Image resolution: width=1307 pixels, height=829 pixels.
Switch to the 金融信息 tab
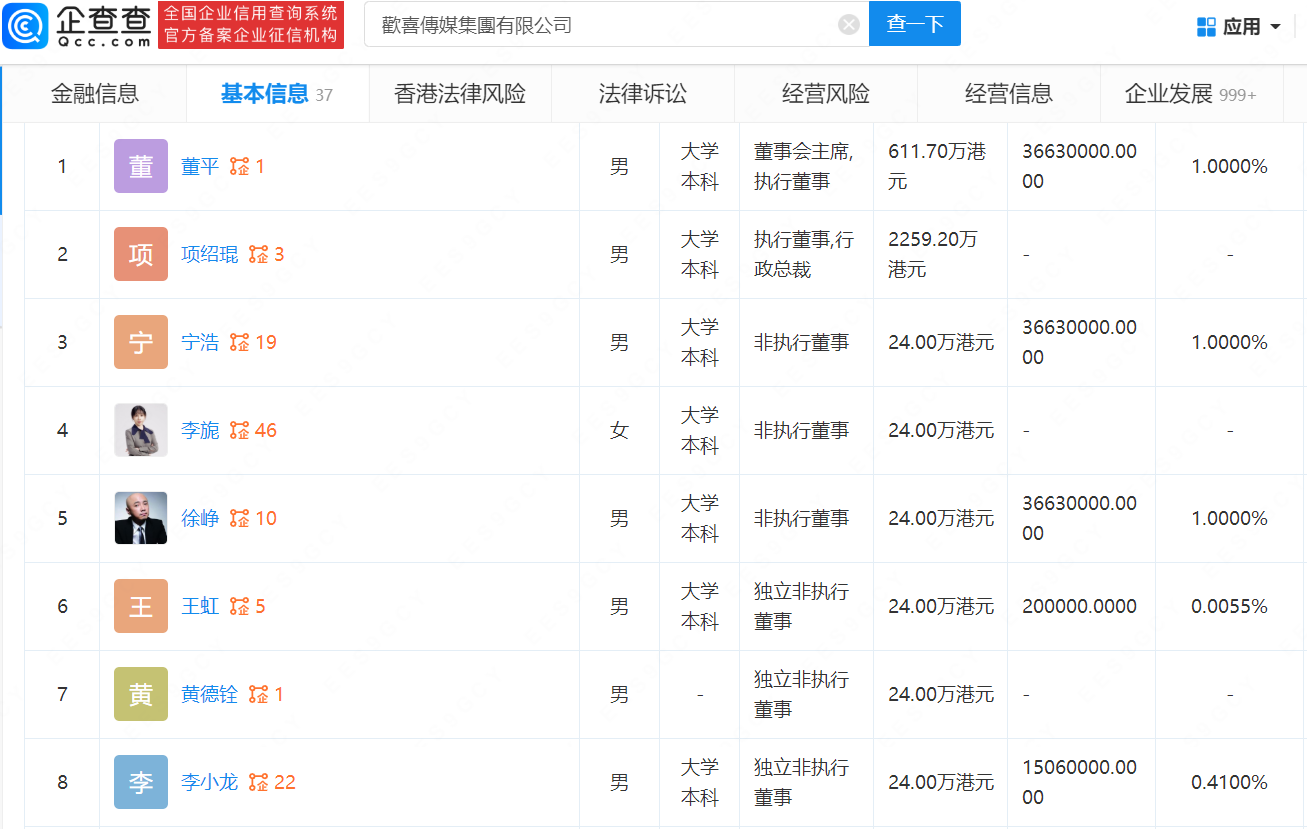pos(95,94)
